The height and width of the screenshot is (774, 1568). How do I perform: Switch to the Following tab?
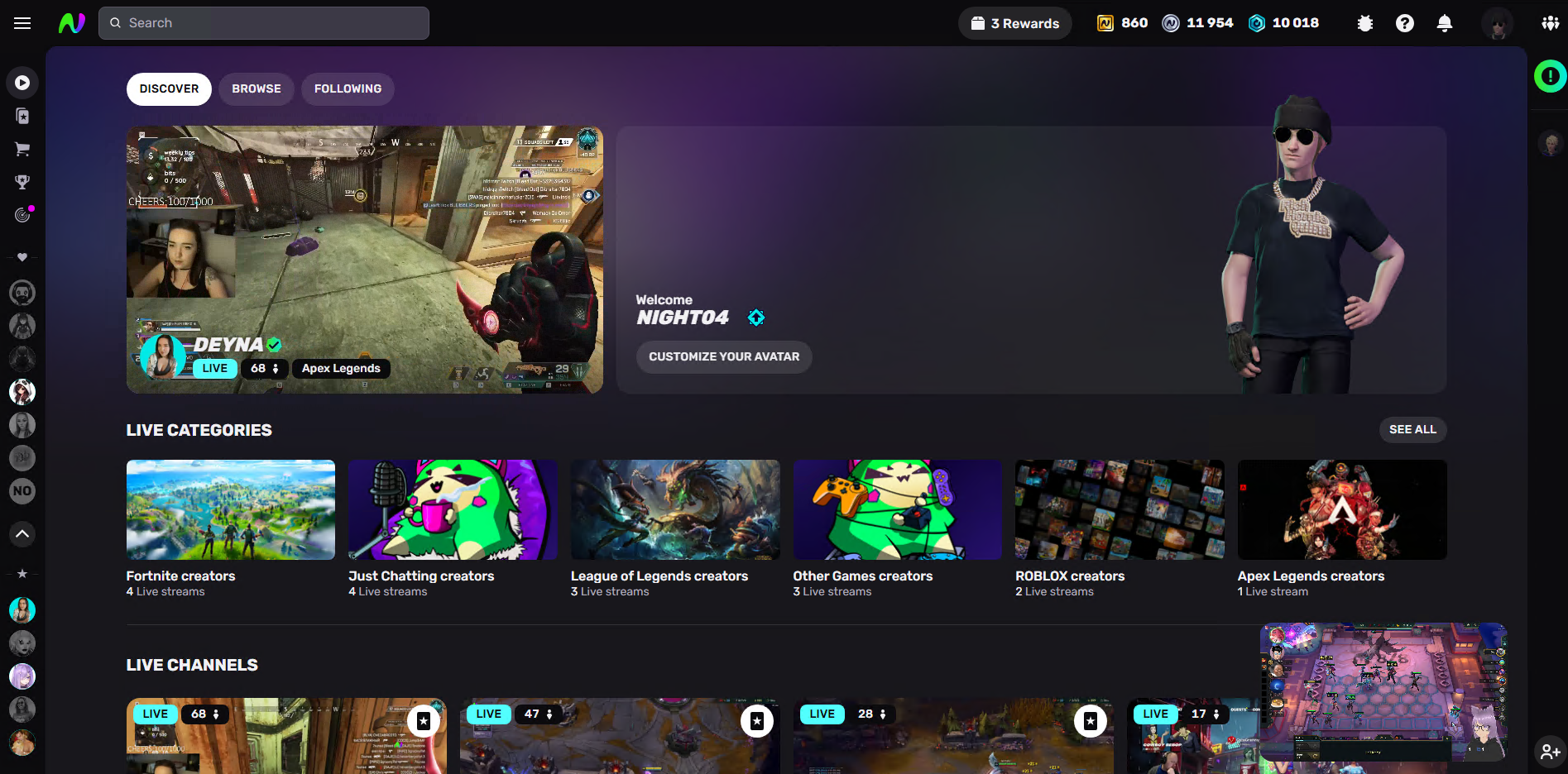point(348,89)
